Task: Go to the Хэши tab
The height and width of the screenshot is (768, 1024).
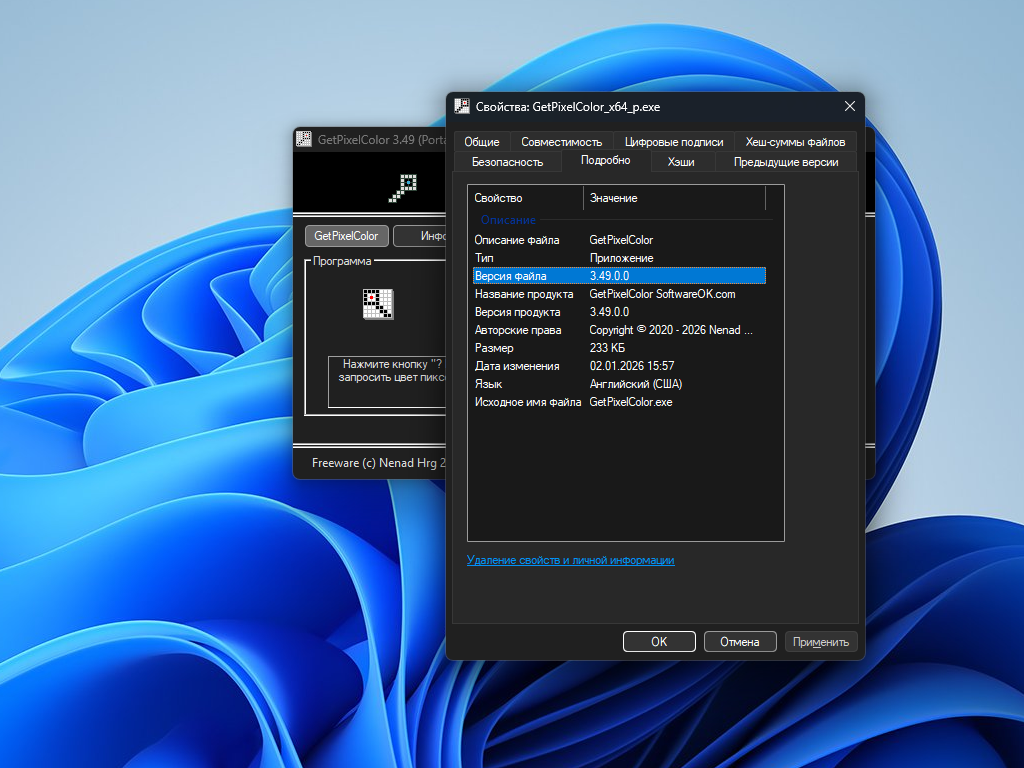Action: (x=681, y=161)
